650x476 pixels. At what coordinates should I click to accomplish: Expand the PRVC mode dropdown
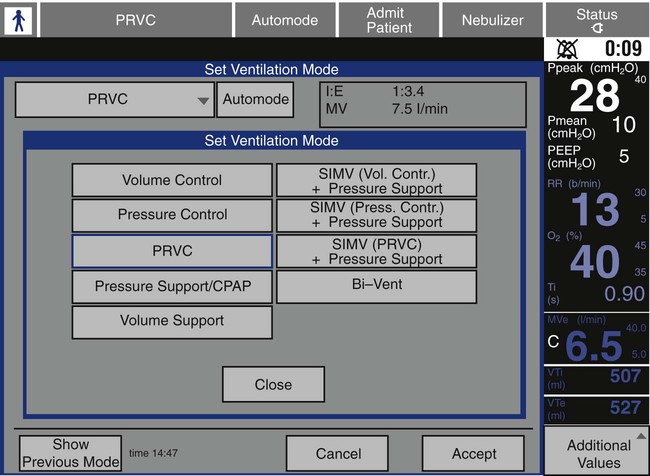[115, 100]
